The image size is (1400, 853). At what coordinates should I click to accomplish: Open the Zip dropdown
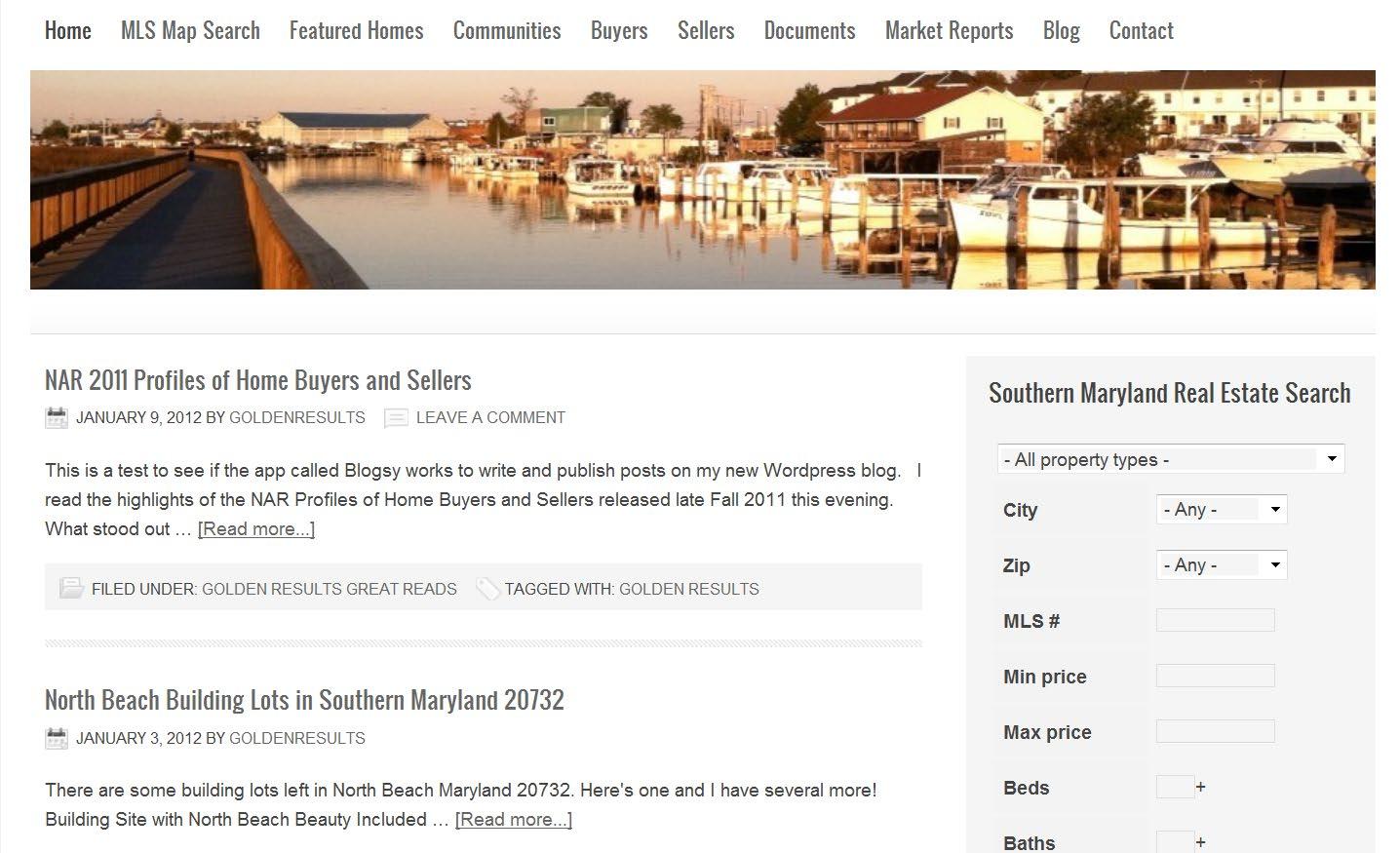(1222, 564)
